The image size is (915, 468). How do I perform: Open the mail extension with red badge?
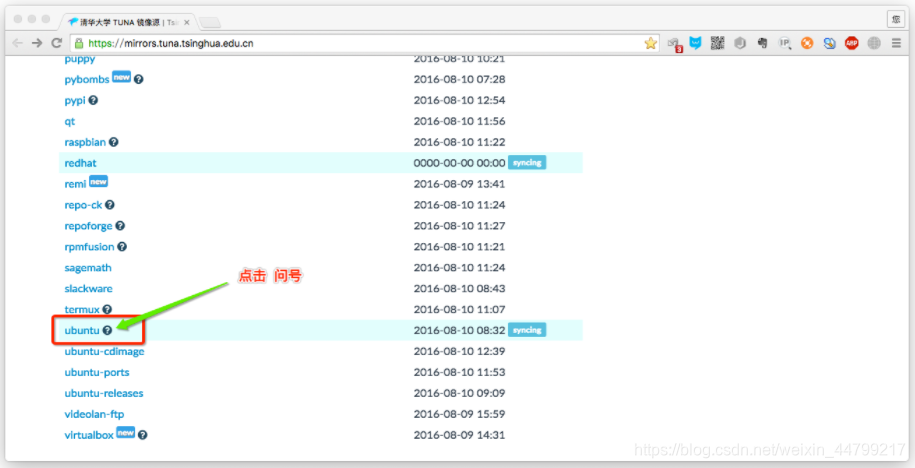(x=675, y=44)
